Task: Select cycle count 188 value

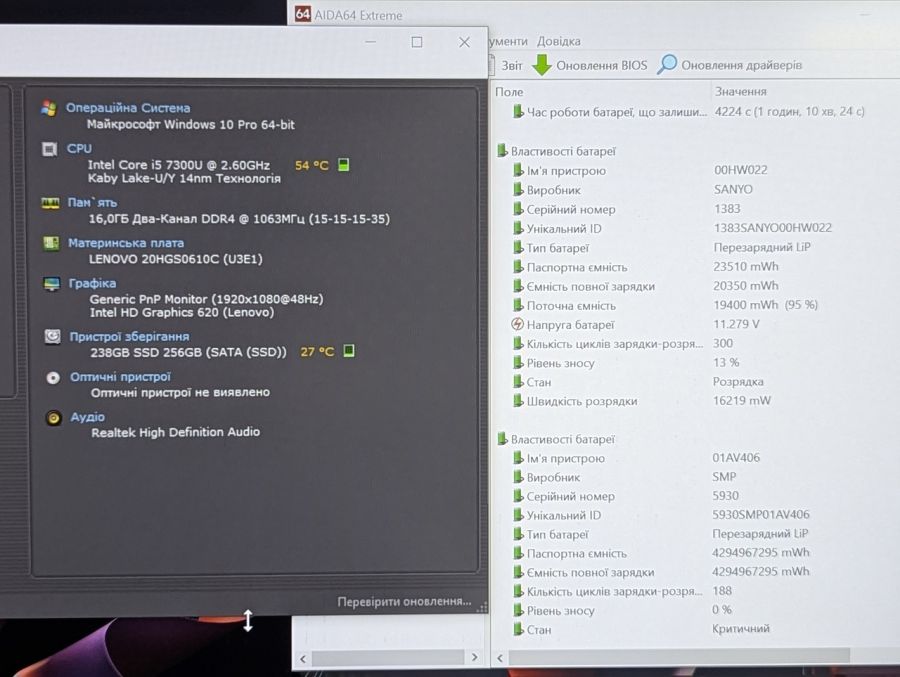Action: [722, 590]
